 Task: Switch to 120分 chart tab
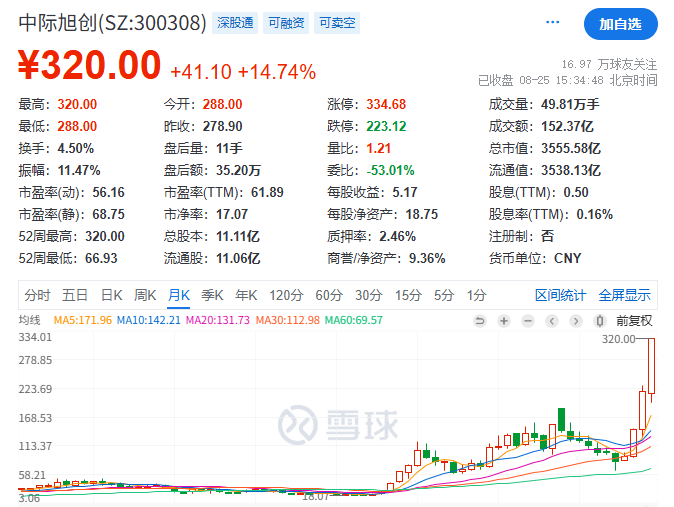(x=286, y=295)
